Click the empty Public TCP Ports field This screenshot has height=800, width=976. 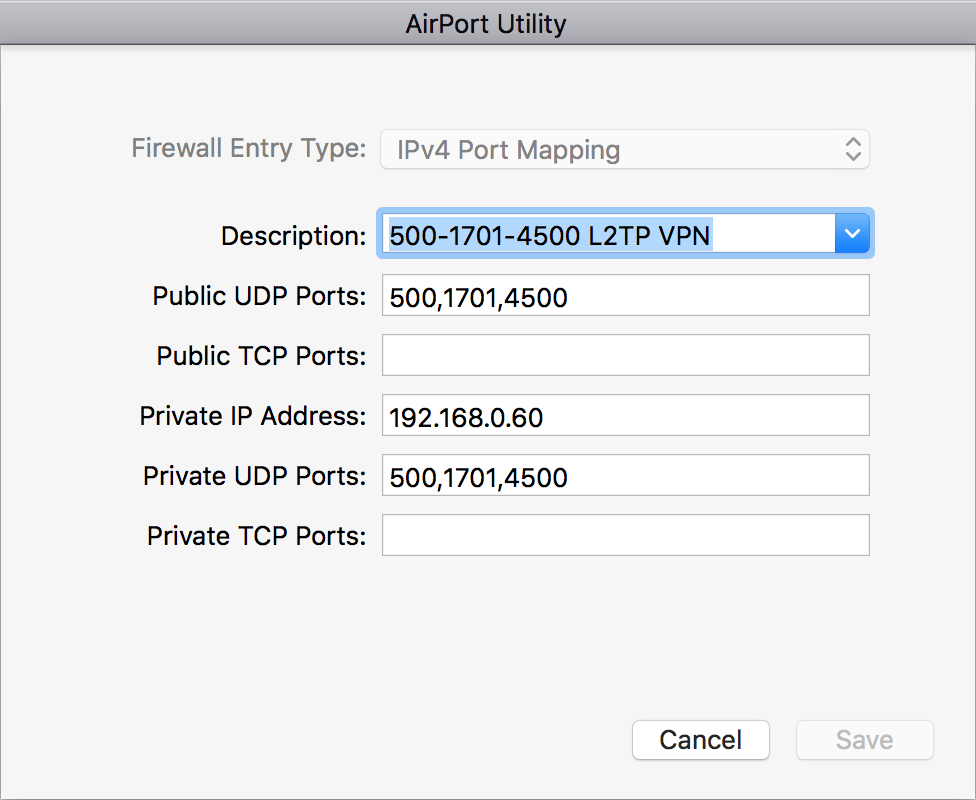click(x=626, y=355)
